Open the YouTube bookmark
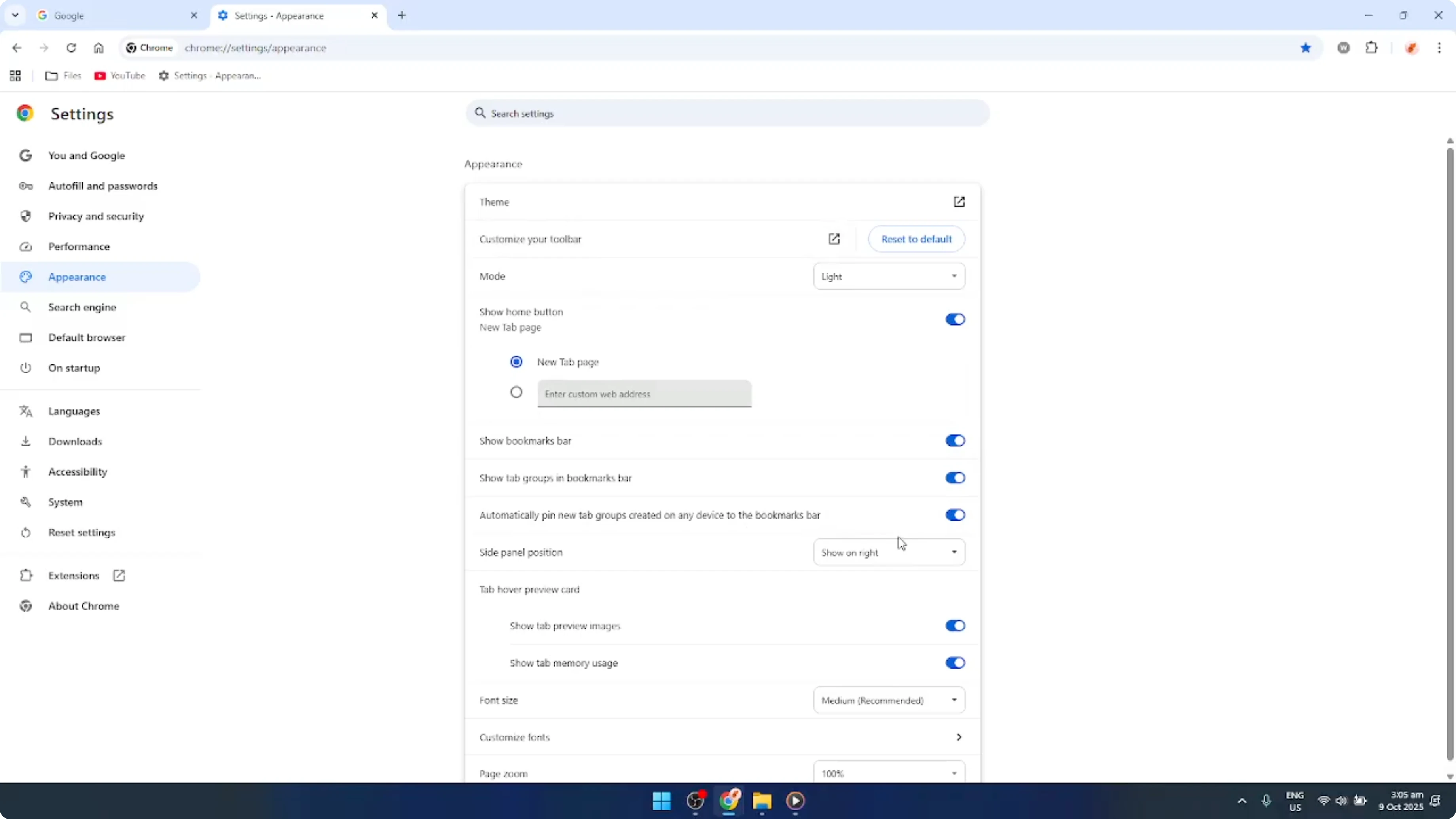1456x819 pixels. [120, 76]
